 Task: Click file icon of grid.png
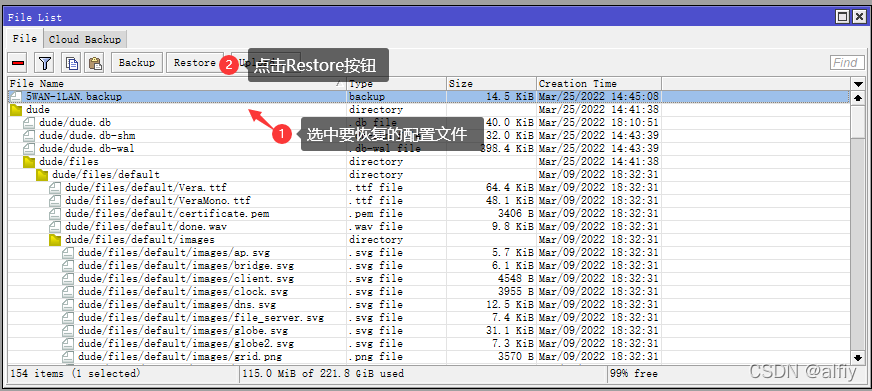(68, 357)
